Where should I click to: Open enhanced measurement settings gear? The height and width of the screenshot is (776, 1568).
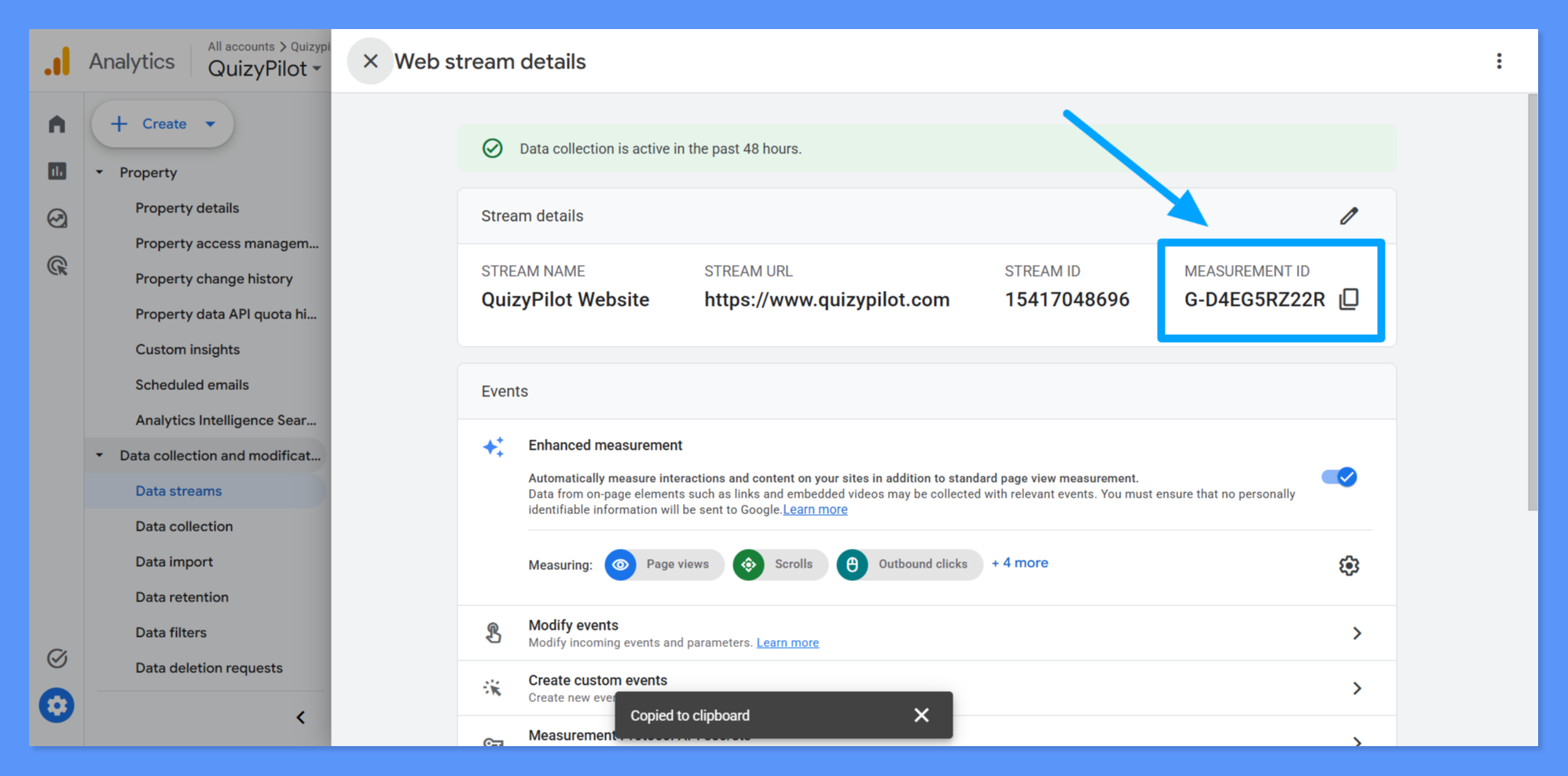(1349, 565)
